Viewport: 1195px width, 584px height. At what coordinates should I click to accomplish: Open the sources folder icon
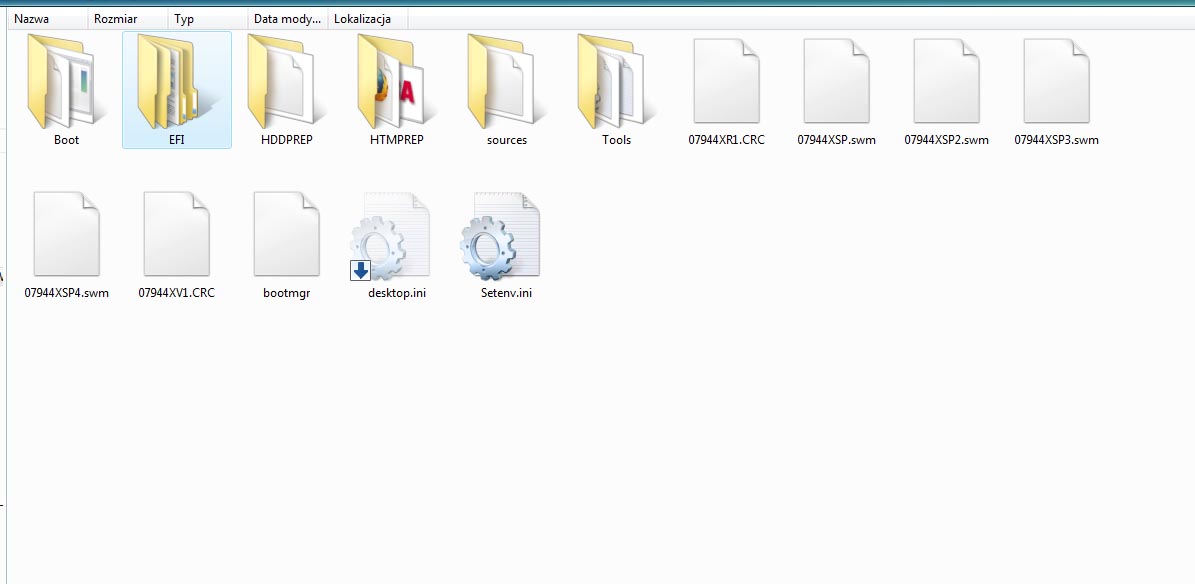pos(506,82)
